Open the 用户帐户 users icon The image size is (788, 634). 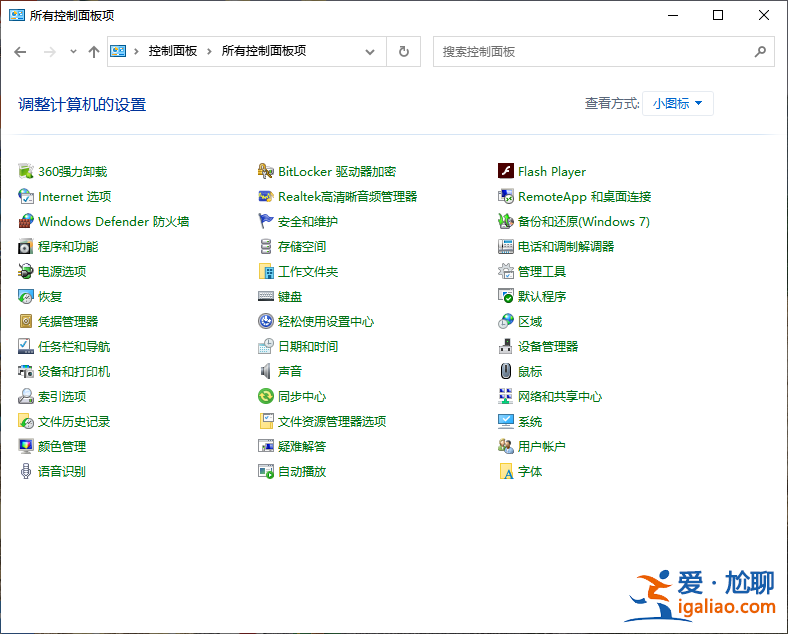pyautogui.click(x=506, y=446)
